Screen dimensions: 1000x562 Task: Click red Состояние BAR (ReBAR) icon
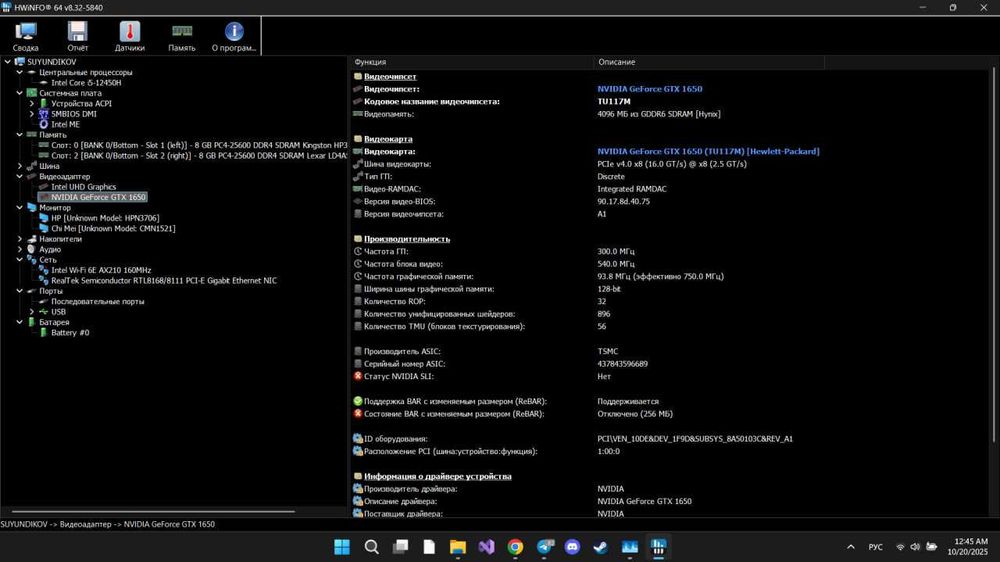pyautogui.click(x=358, y=414)
